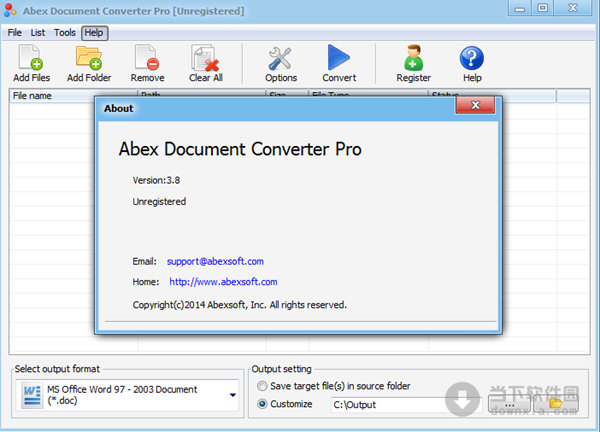Open the Tools menu
This screenshot has width=600, height=432.
pos(65,33)
